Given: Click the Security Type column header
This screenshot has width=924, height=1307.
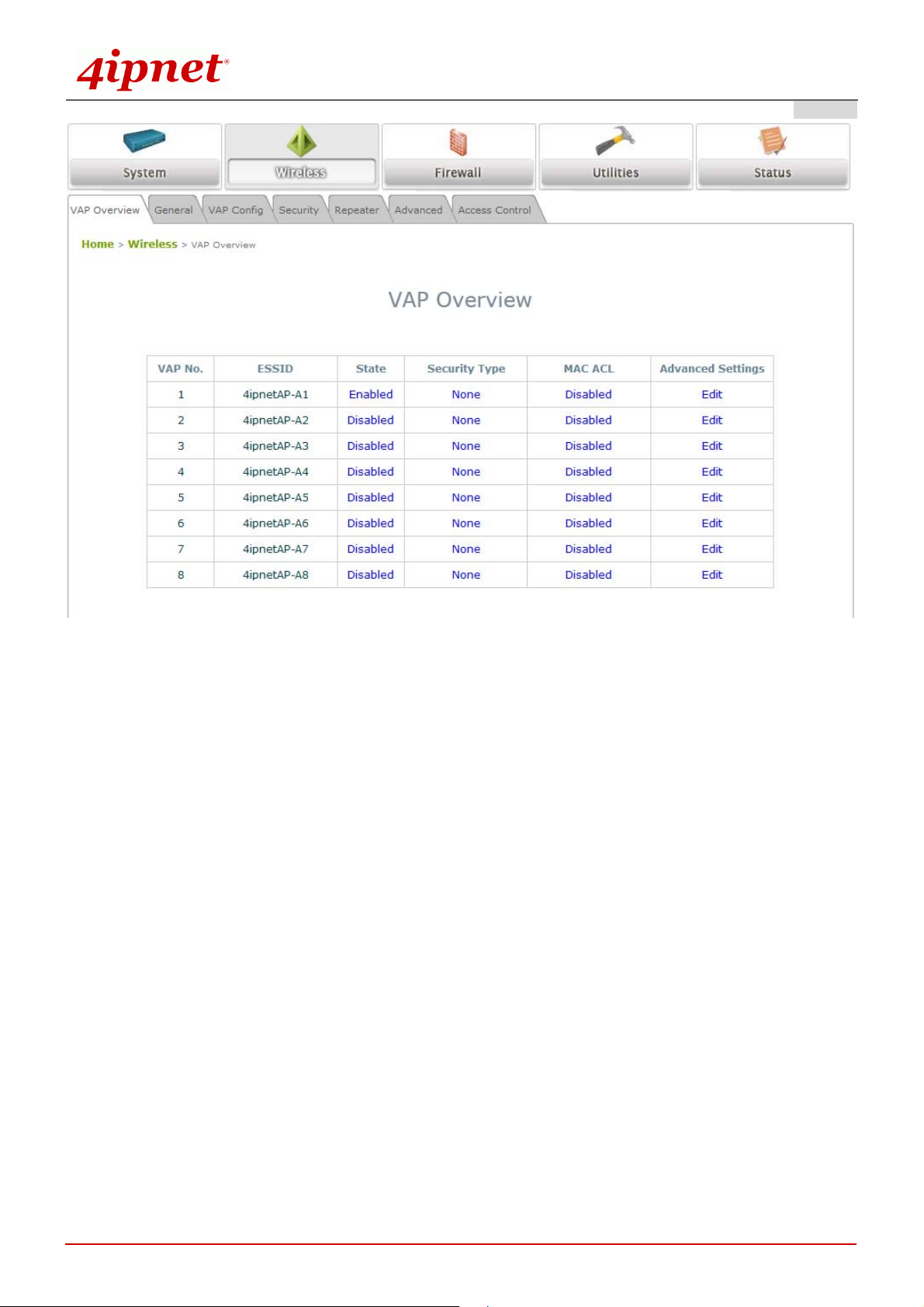Looking at the screenshot, I should tap(466, 369).
